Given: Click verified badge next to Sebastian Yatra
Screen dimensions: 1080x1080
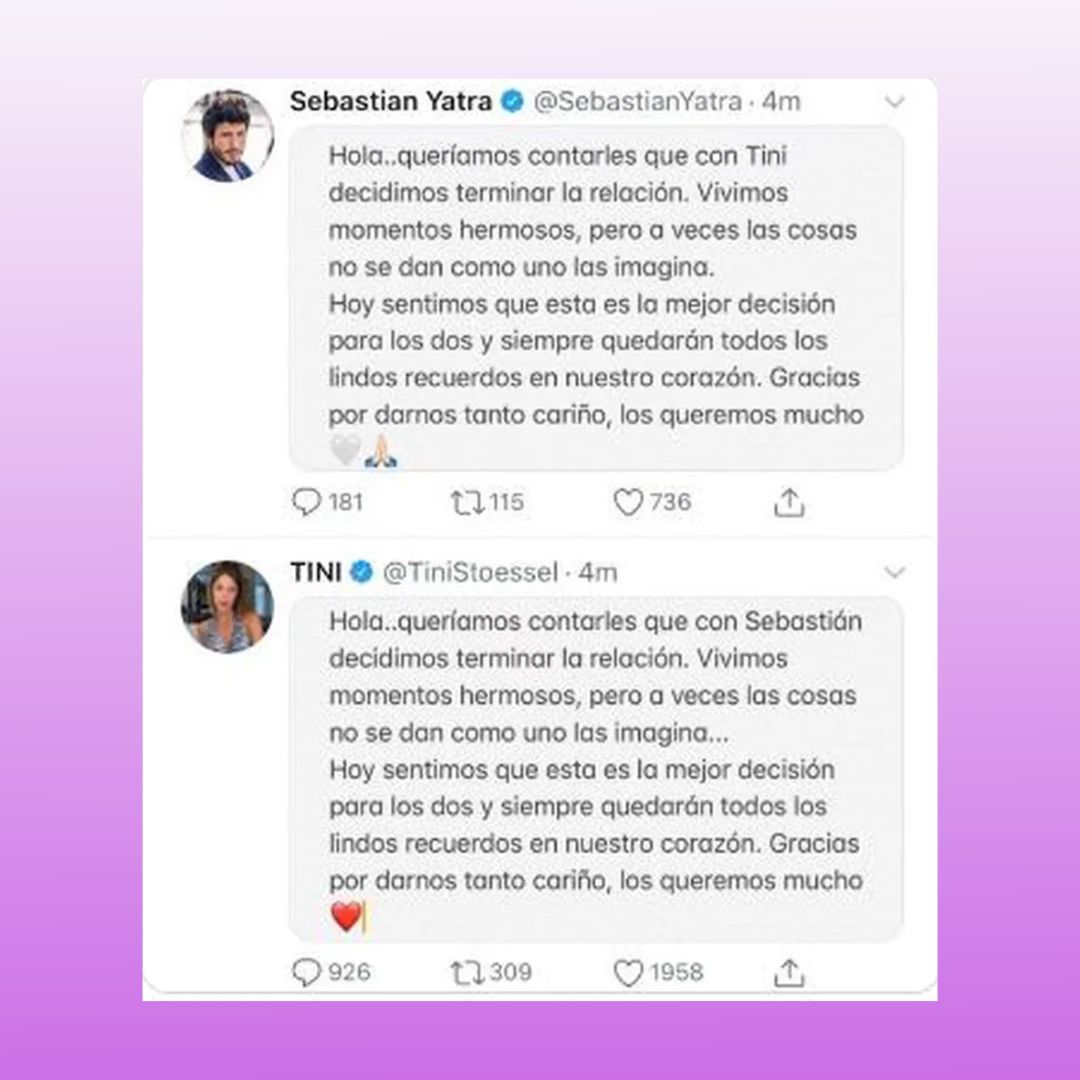Looking at the screenshot, I should (x=512, y=102).
